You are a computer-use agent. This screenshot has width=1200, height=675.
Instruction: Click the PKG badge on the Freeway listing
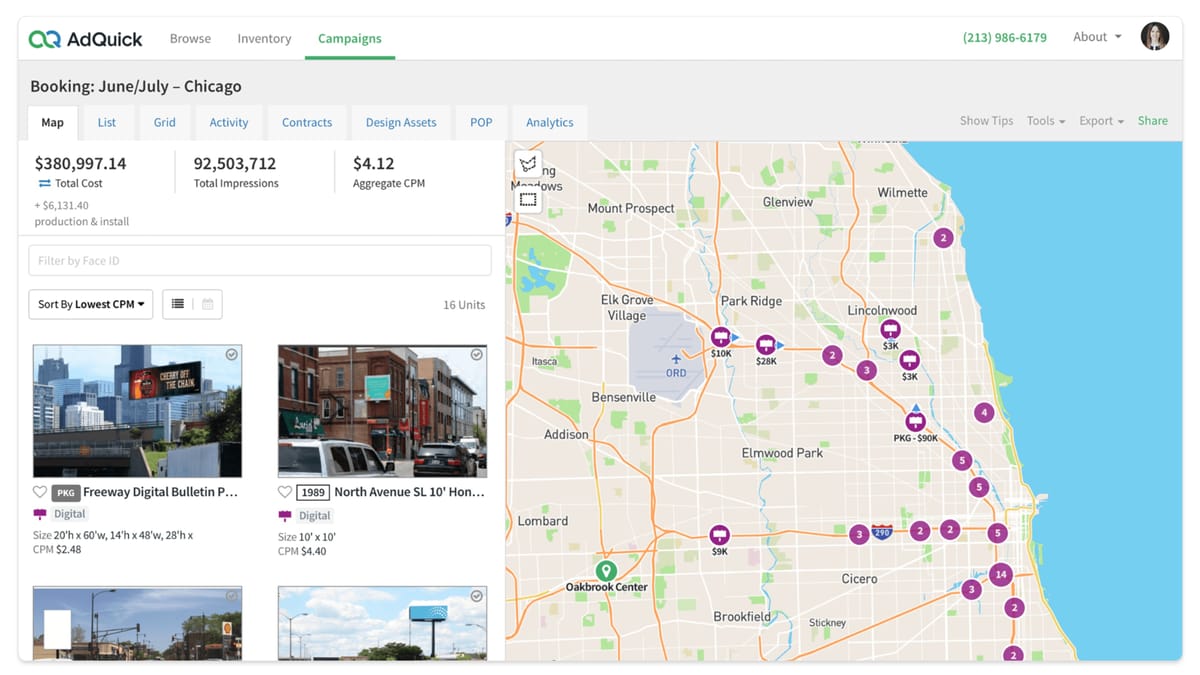coord(65,493)
